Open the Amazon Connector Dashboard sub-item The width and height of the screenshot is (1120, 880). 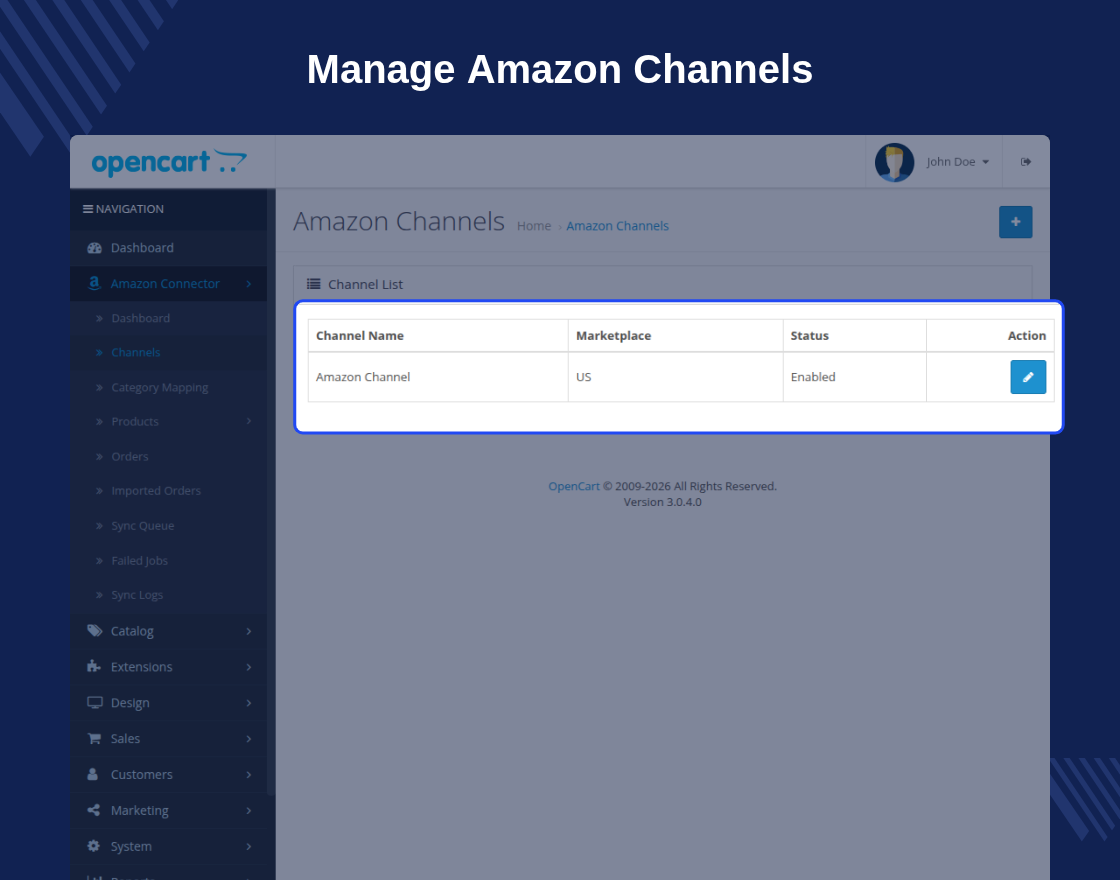(169, 318)
